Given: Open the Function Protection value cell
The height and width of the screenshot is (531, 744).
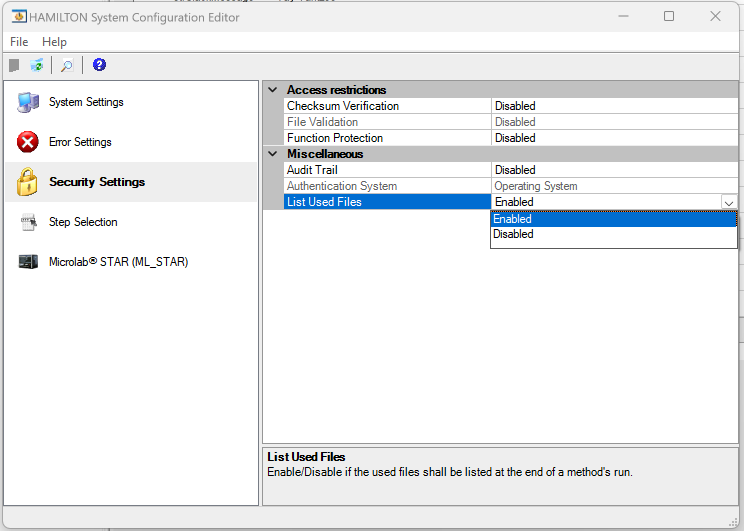Looking at the screenshot, I should click(614, 138).
